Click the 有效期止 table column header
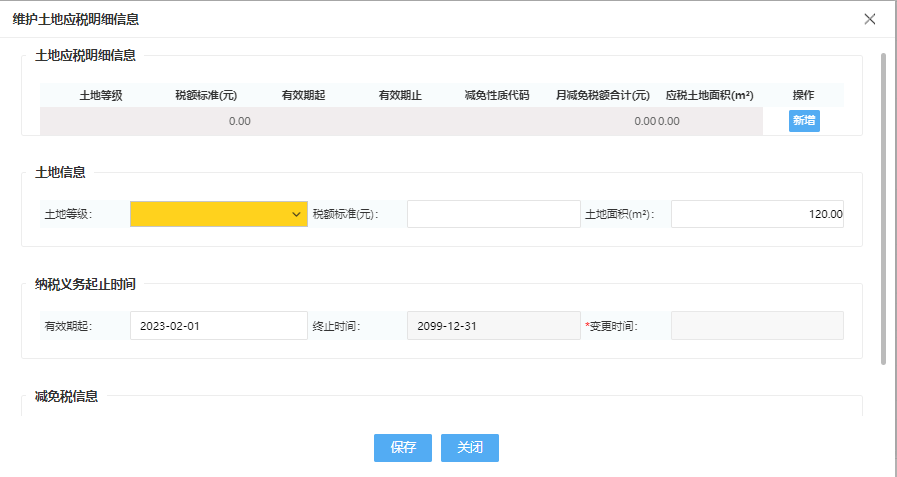Image resolution: width=897 pixels, height=477 pixels. (x=400, y=95)
